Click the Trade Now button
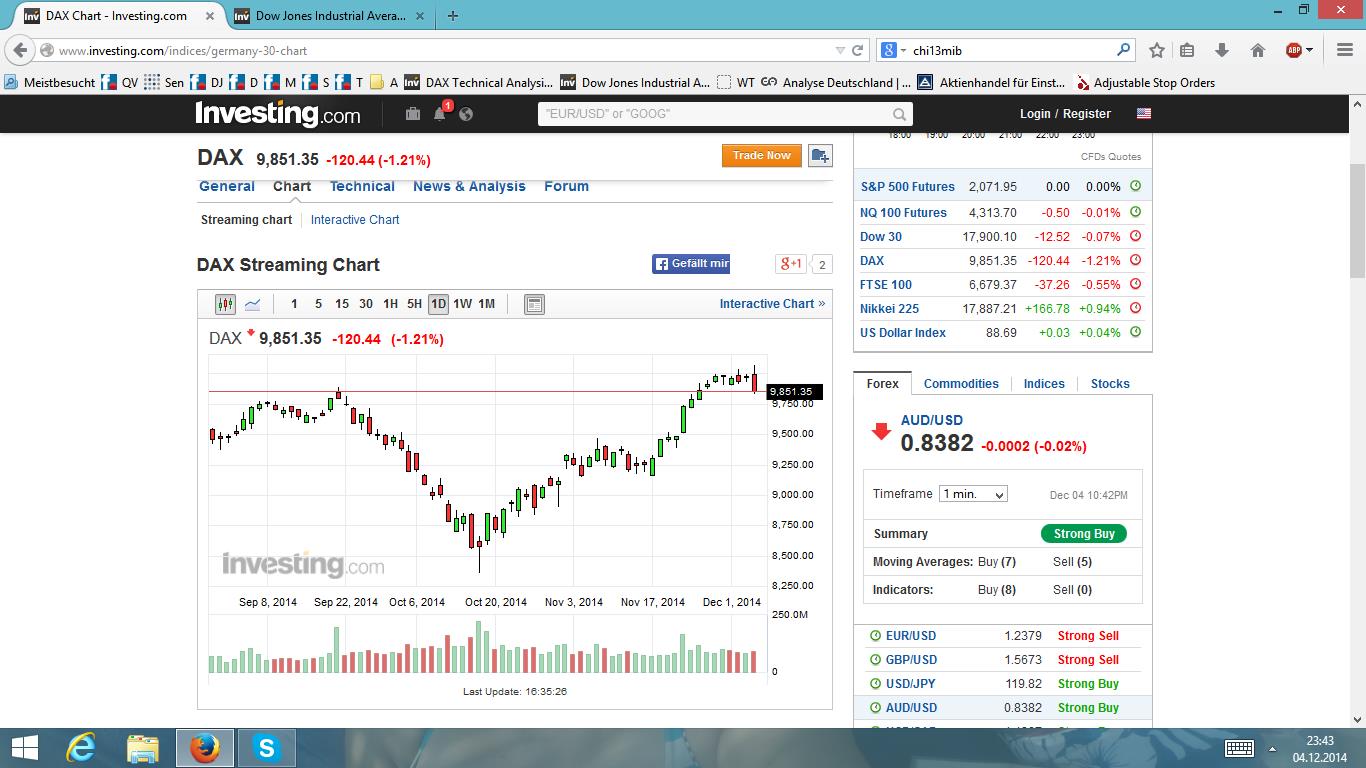 coord(761,155)
